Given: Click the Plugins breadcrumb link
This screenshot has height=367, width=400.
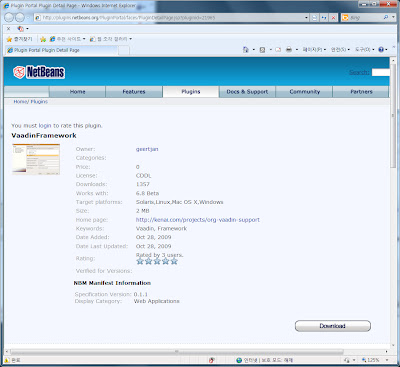Looking at the screenshot, I should click(x=39, y=101).
